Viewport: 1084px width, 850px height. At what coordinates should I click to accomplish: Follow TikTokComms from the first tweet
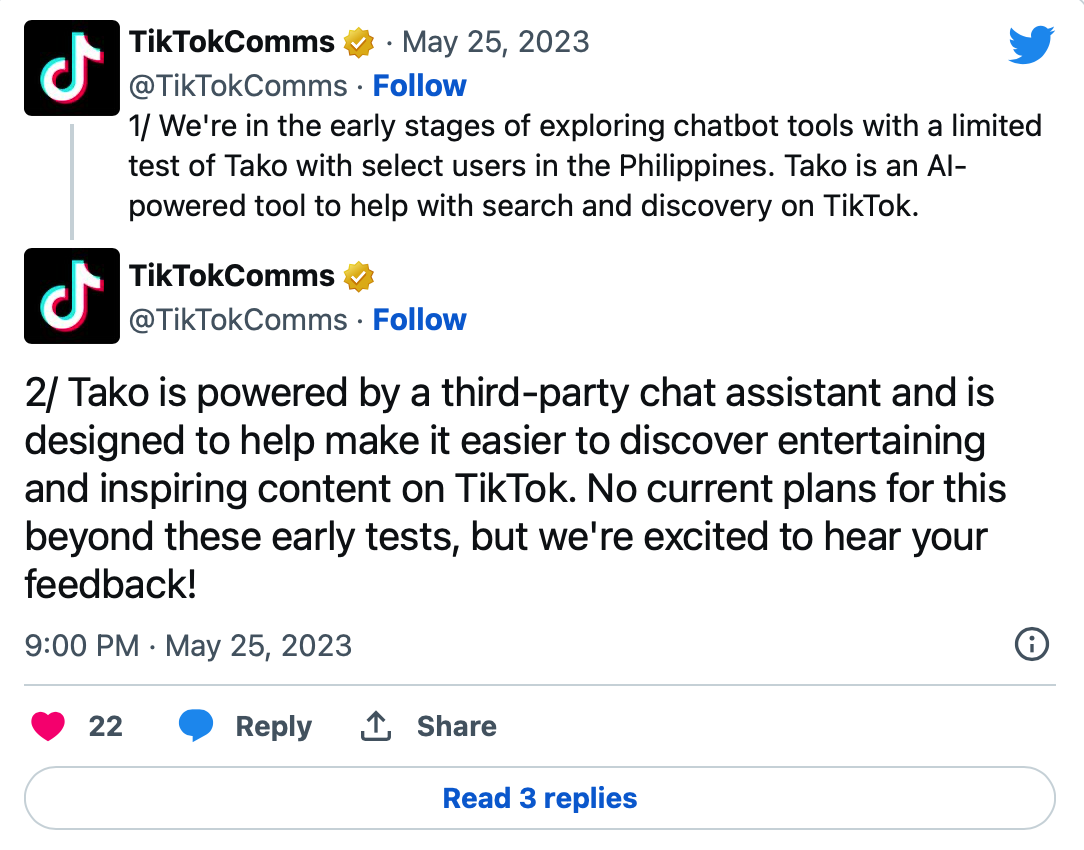pos(419,86)
